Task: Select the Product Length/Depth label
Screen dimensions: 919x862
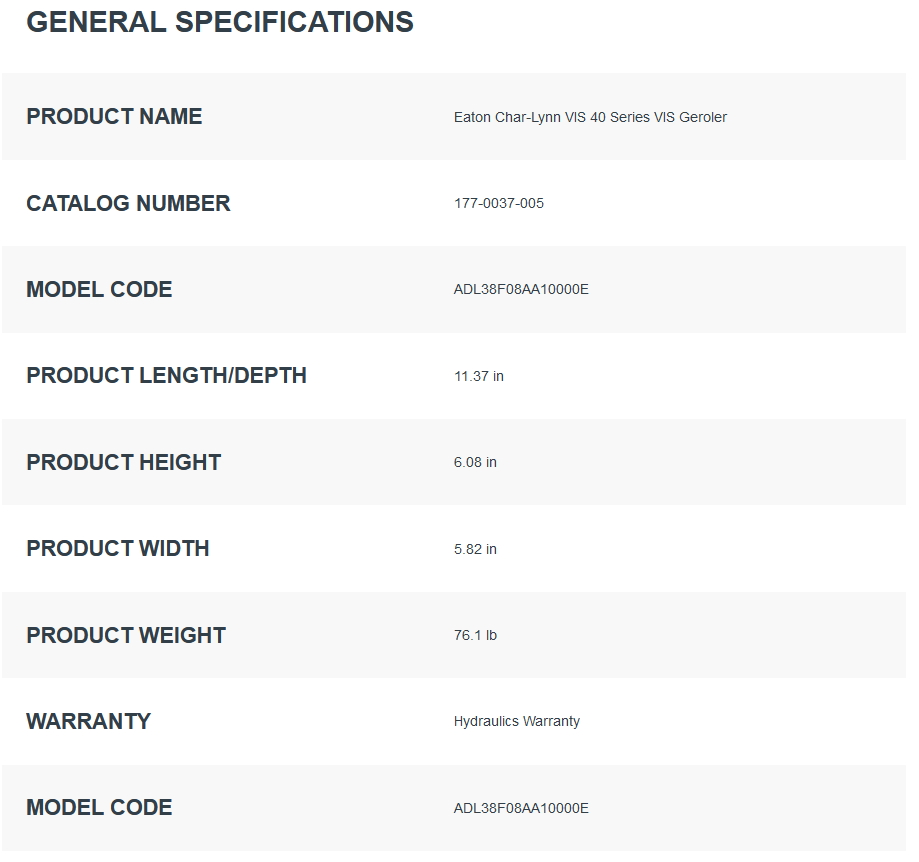Action: 166,376
